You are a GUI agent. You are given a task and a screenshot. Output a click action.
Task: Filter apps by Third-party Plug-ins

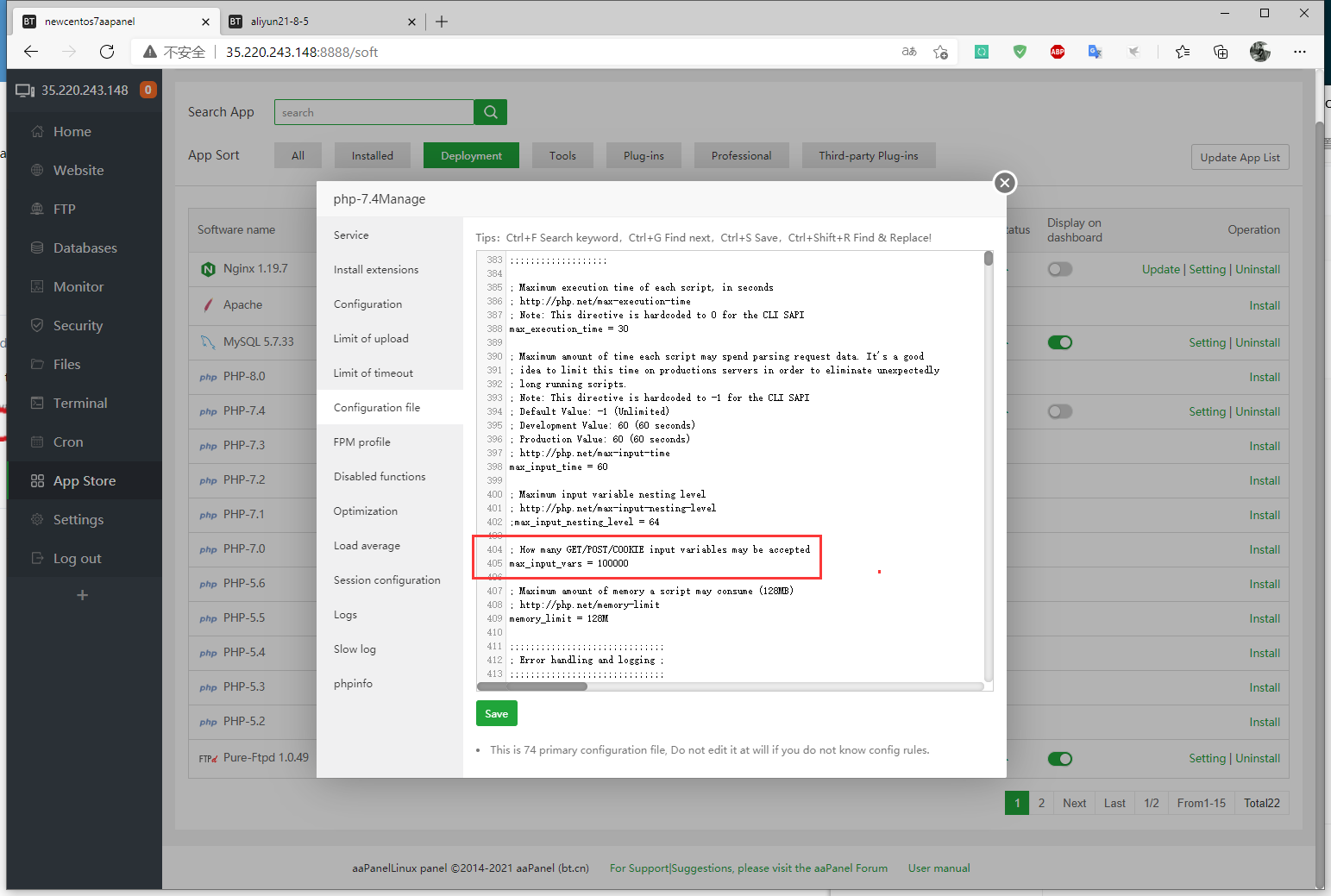coord(868,155)
